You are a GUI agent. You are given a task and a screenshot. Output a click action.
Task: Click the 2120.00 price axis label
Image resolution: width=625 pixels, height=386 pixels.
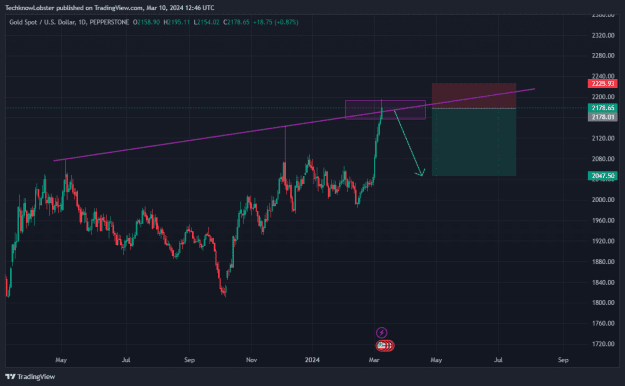(603, 138)
